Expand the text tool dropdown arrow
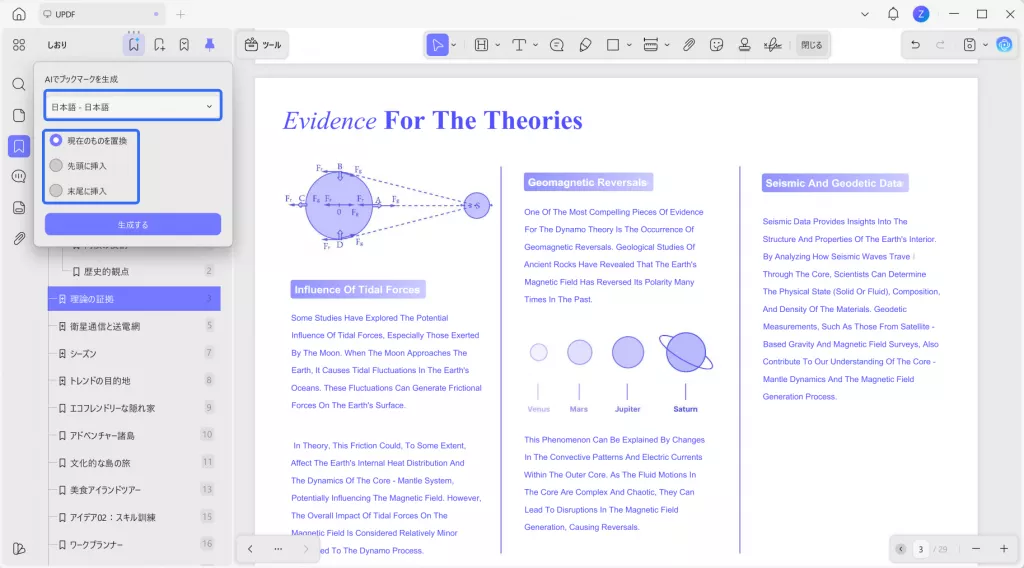The width and height of the screenshot is (1024, 568). 535,45
